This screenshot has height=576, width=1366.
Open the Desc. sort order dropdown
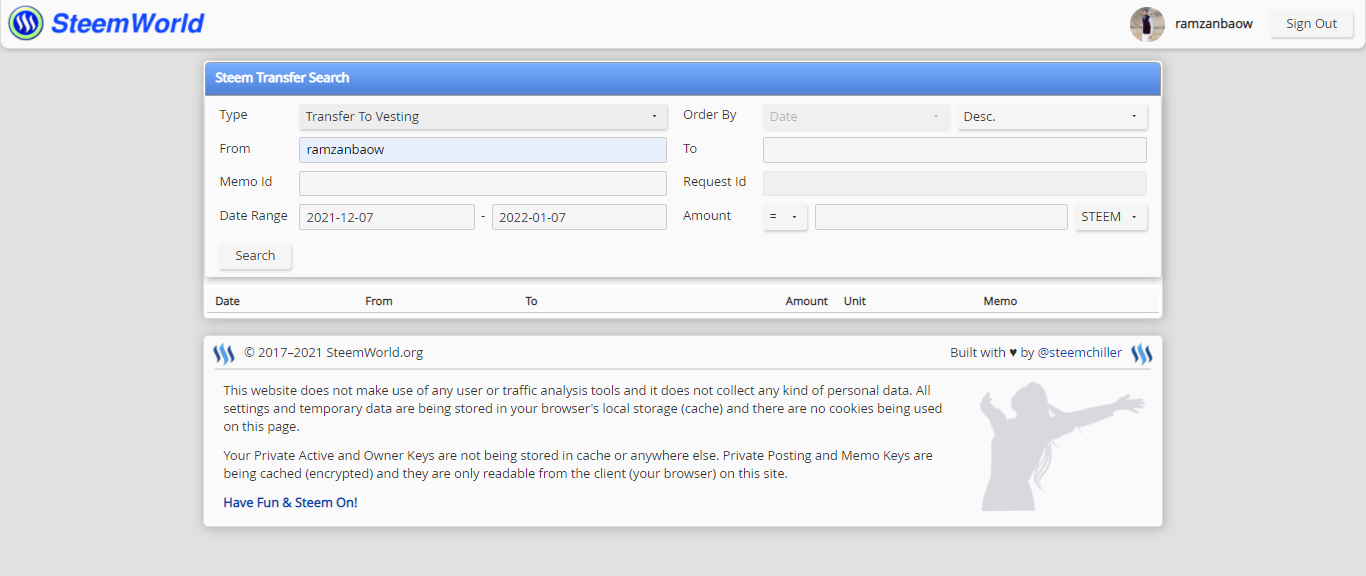(x=1052, y=116)
